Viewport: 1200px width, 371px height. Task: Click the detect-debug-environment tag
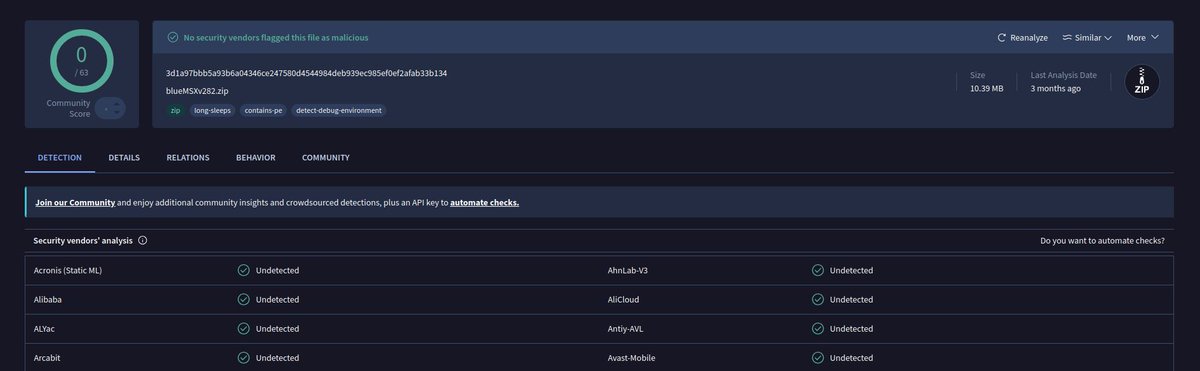(338, 110)
